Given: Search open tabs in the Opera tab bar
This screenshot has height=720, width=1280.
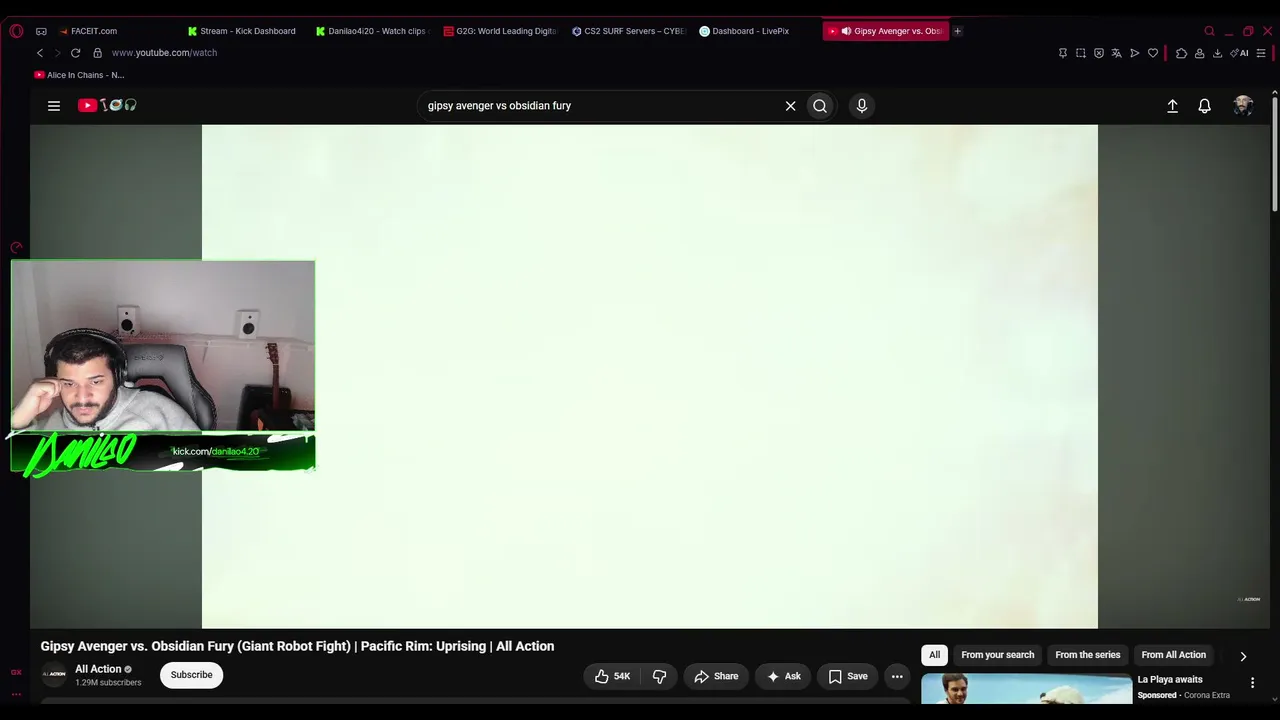Looking at the screenshot, I should click(x=1209, y=31).
